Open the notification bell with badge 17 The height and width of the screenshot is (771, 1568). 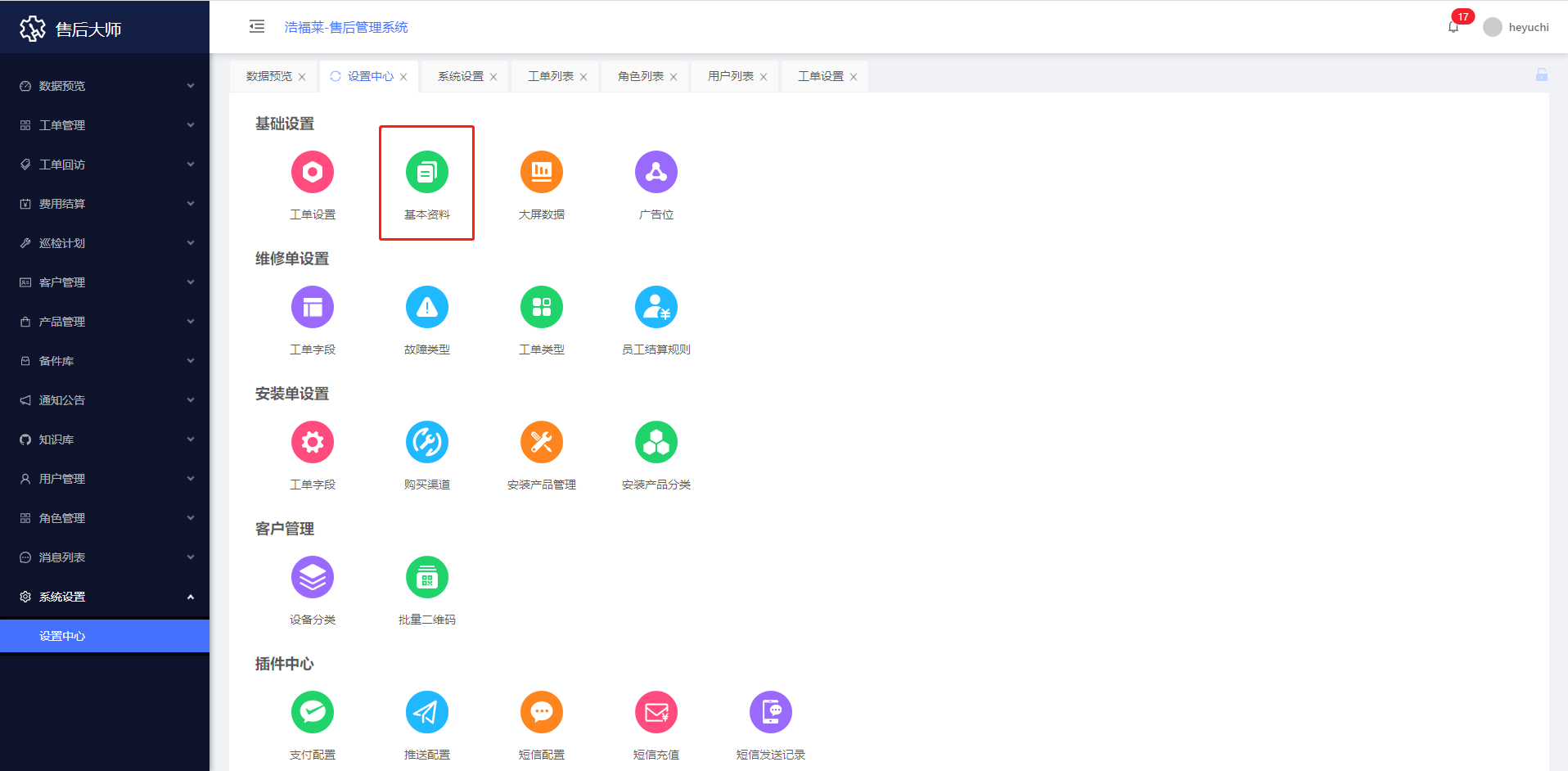pyautogui.click(x=1453, y=27)
